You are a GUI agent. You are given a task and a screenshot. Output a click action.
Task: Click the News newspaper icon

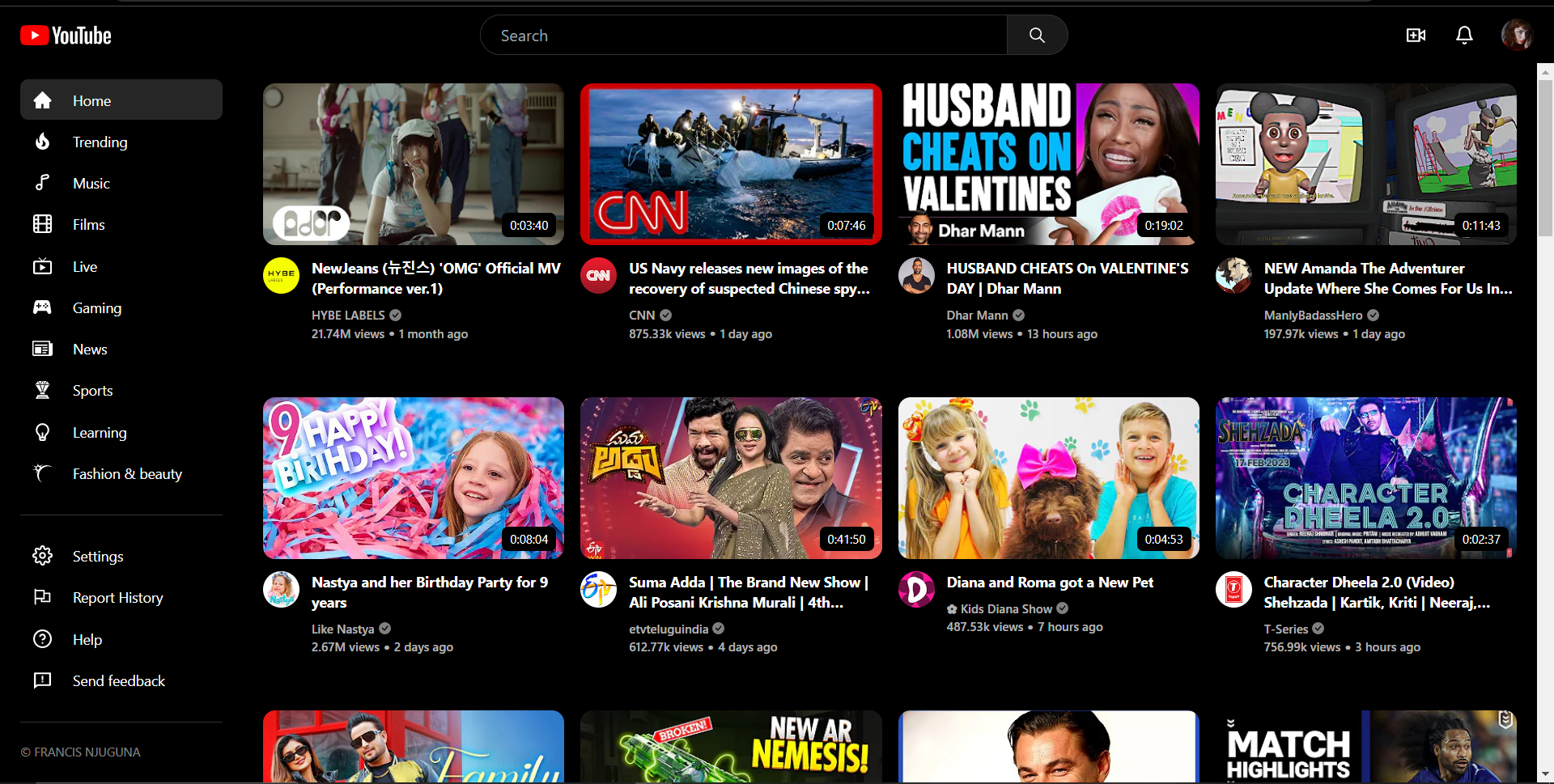pyautogui.click(x=42, y=349)
